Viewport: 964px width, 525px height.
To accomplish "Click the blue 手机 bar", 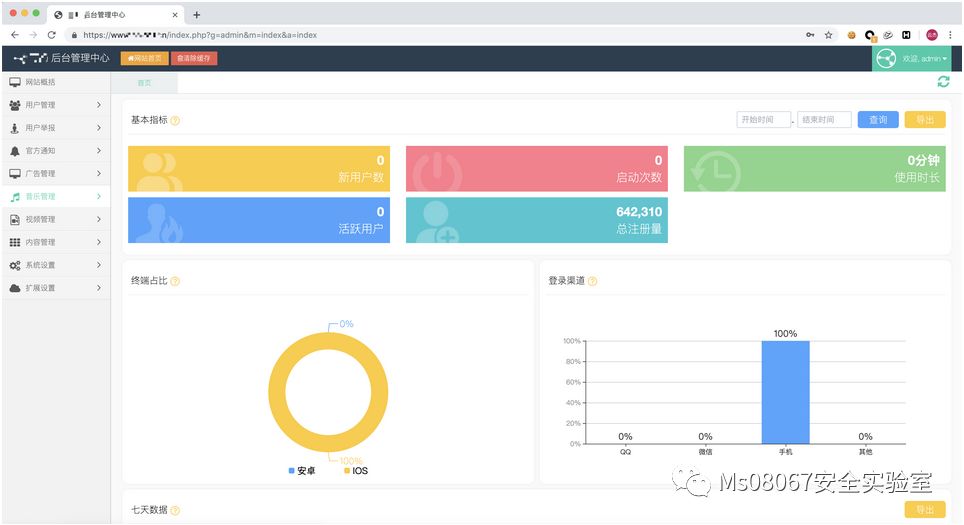I will pos(785,392).
